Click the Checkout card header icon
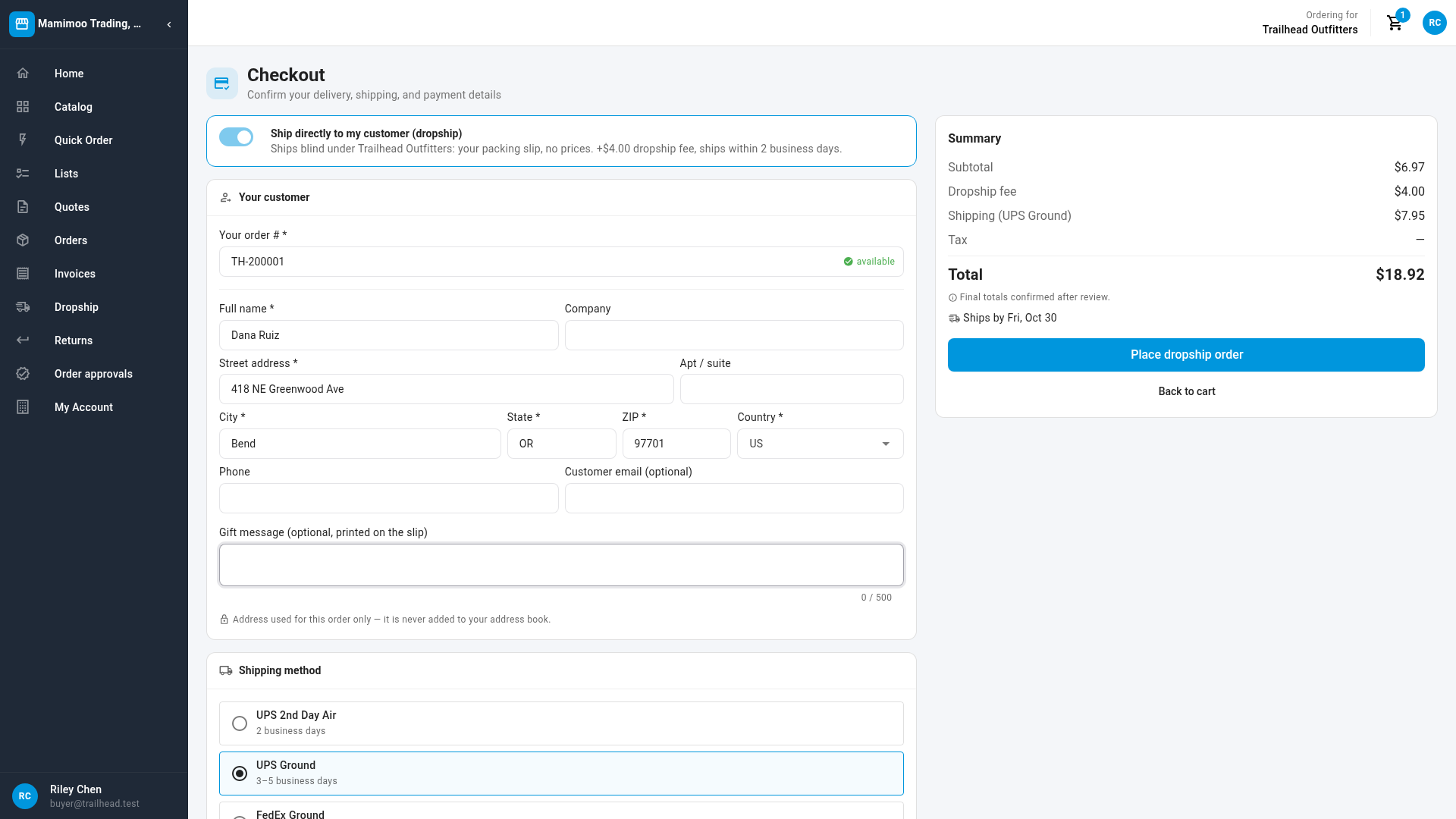This screenshot has height=819, width=1456. 222,83
